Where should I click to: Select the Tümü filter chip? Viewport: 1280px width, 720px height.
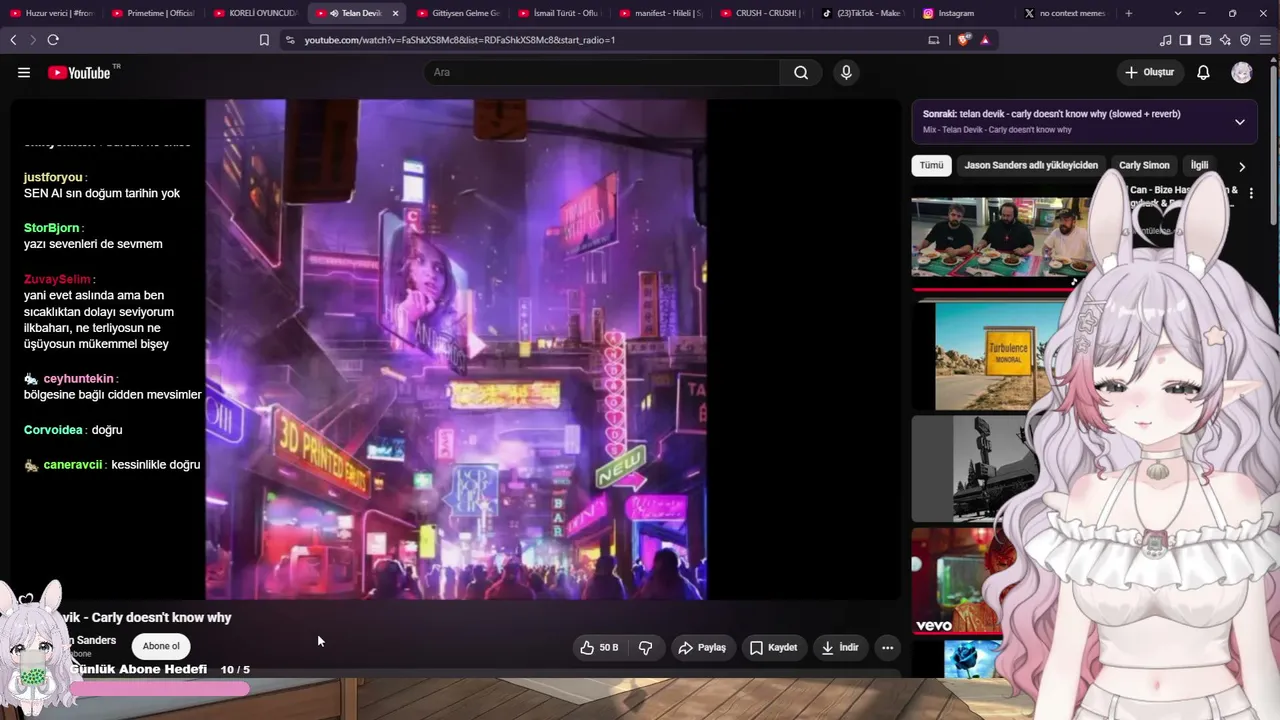tap(931, 166)
